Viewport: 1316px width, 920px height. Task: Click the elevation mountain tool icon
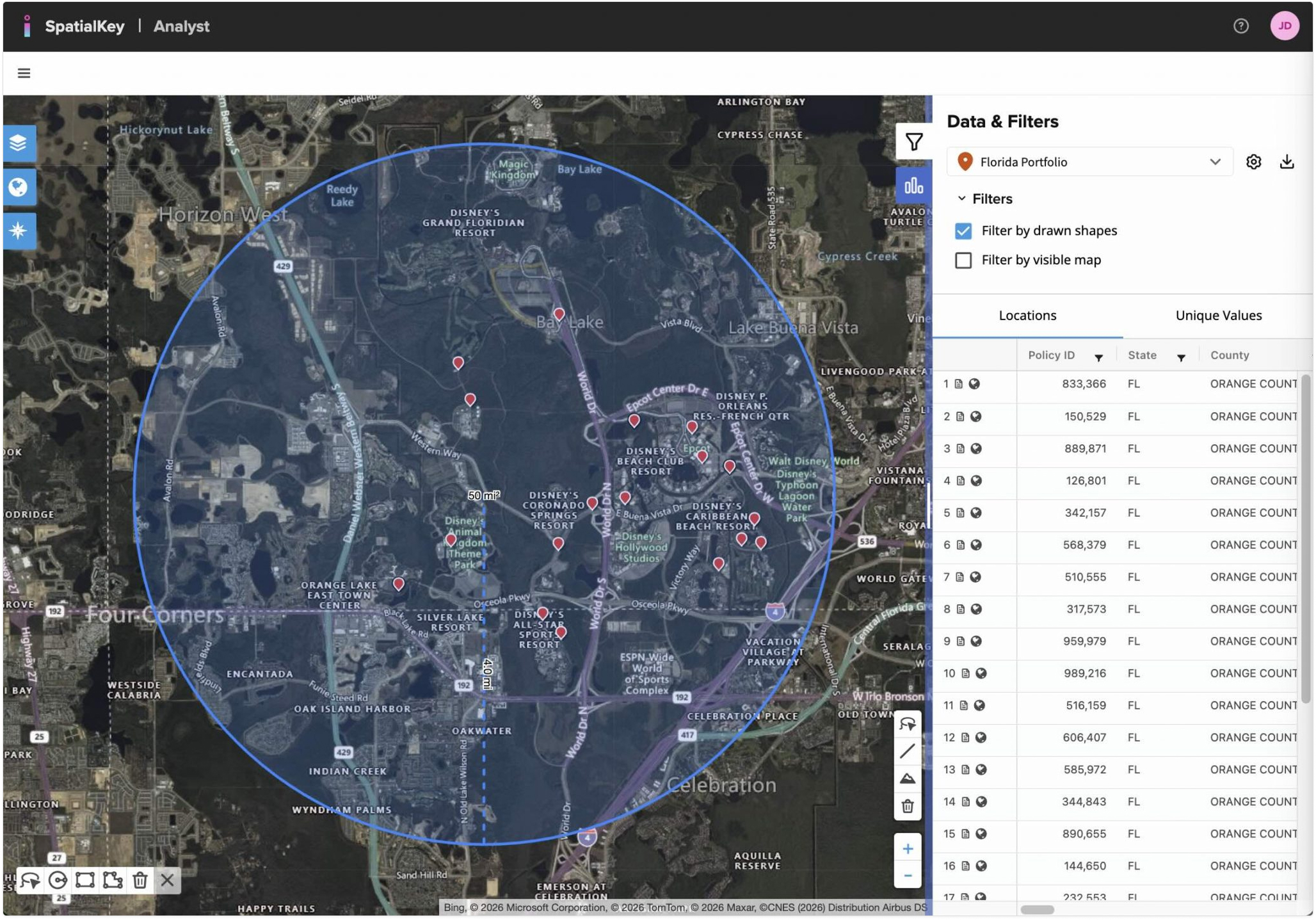[907, 779]
